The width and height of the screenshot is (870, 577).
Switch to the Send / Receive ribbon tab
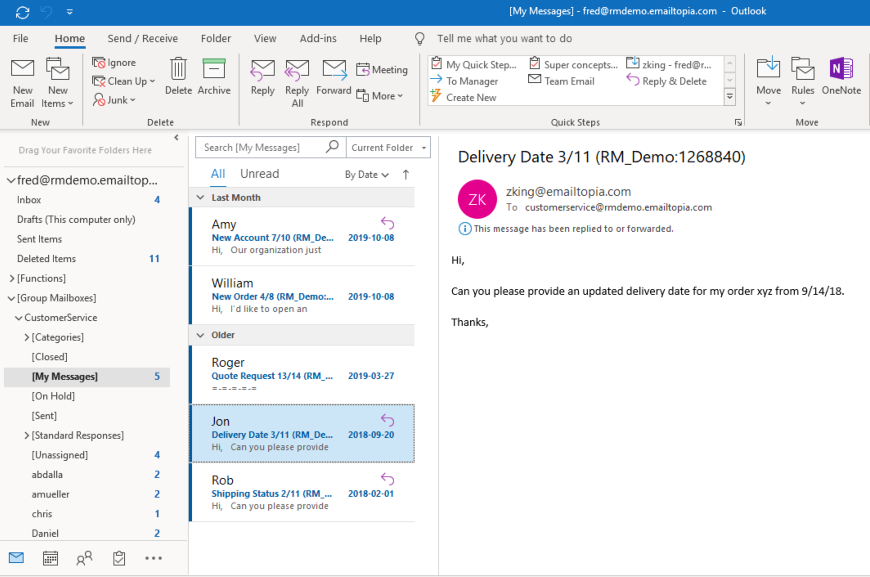[x=141, y=38]
